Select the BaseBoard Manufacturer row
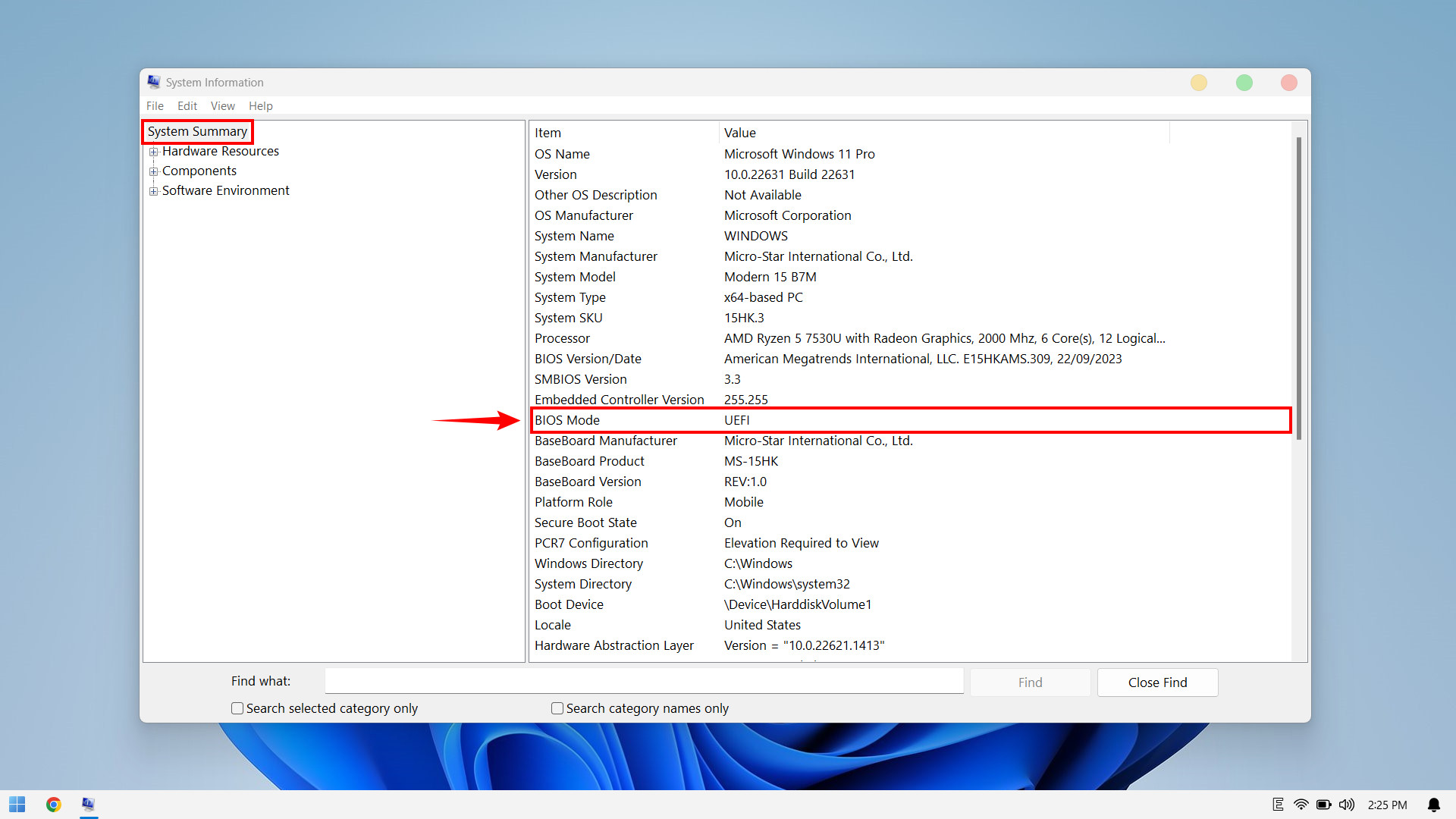 (910, 441)
